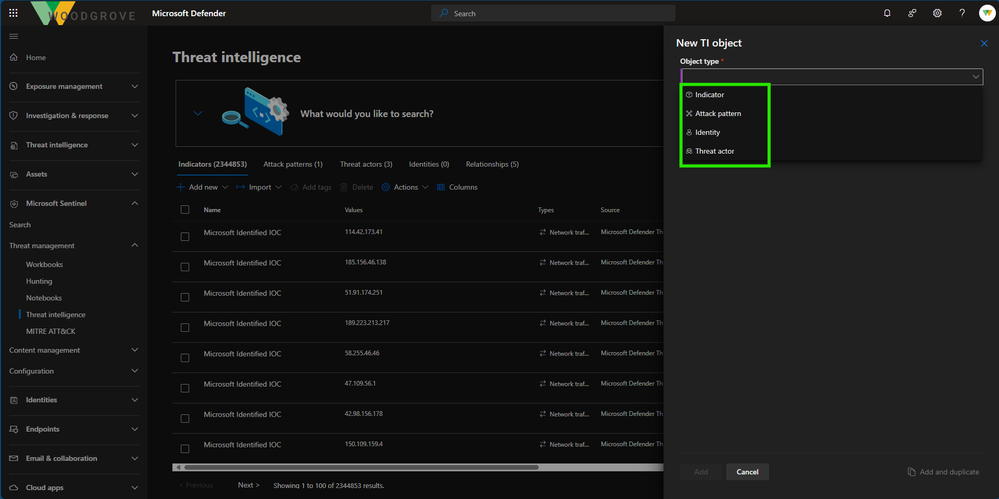The width and height of the screenshot is (999, 499).
Task: Click the horizontal table scrollbar
Action: pyautogui.click(x=361, y=467)
